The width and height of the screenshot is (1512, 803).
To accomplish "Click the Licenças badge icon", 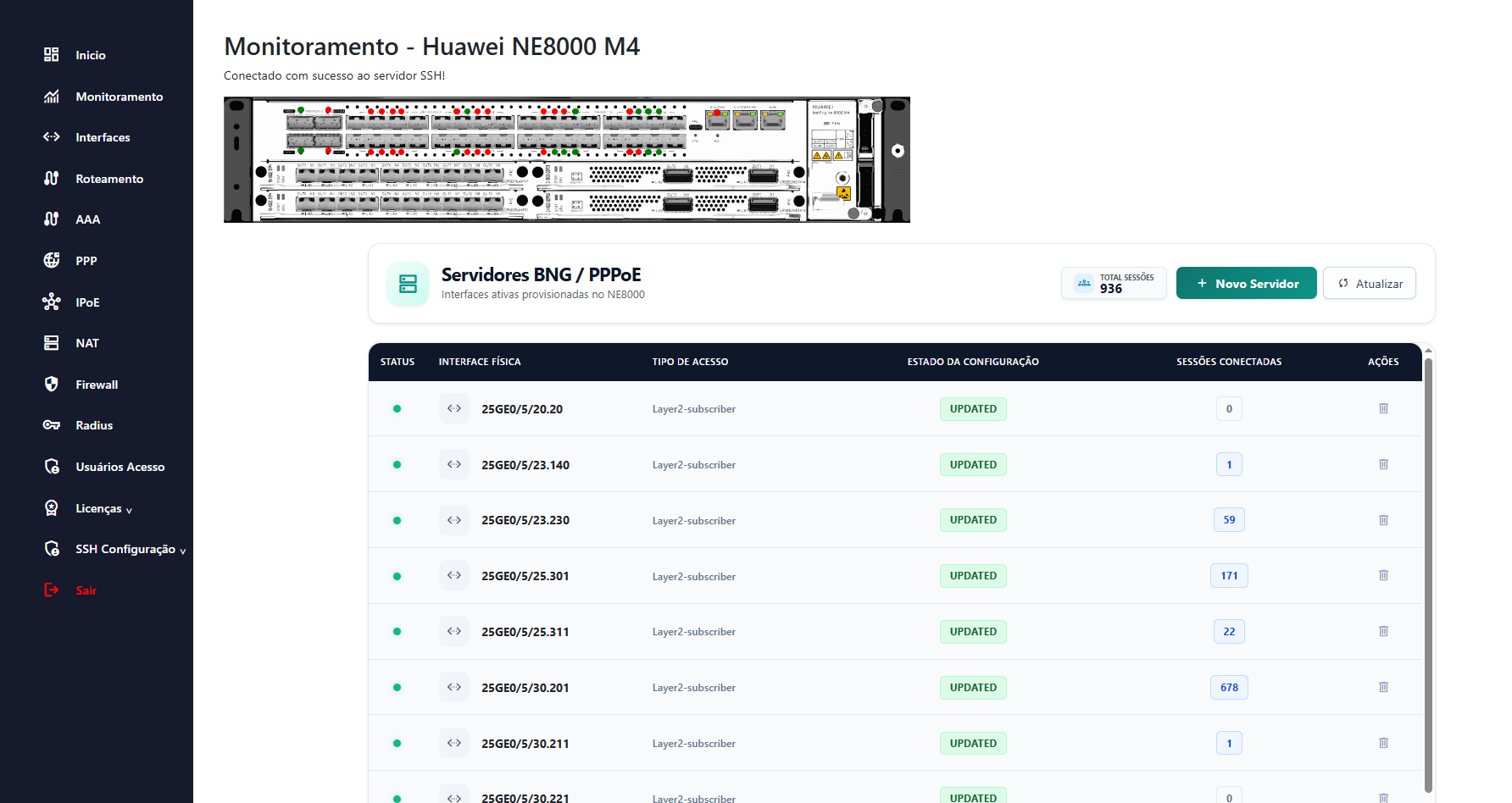I will [52, 508].
